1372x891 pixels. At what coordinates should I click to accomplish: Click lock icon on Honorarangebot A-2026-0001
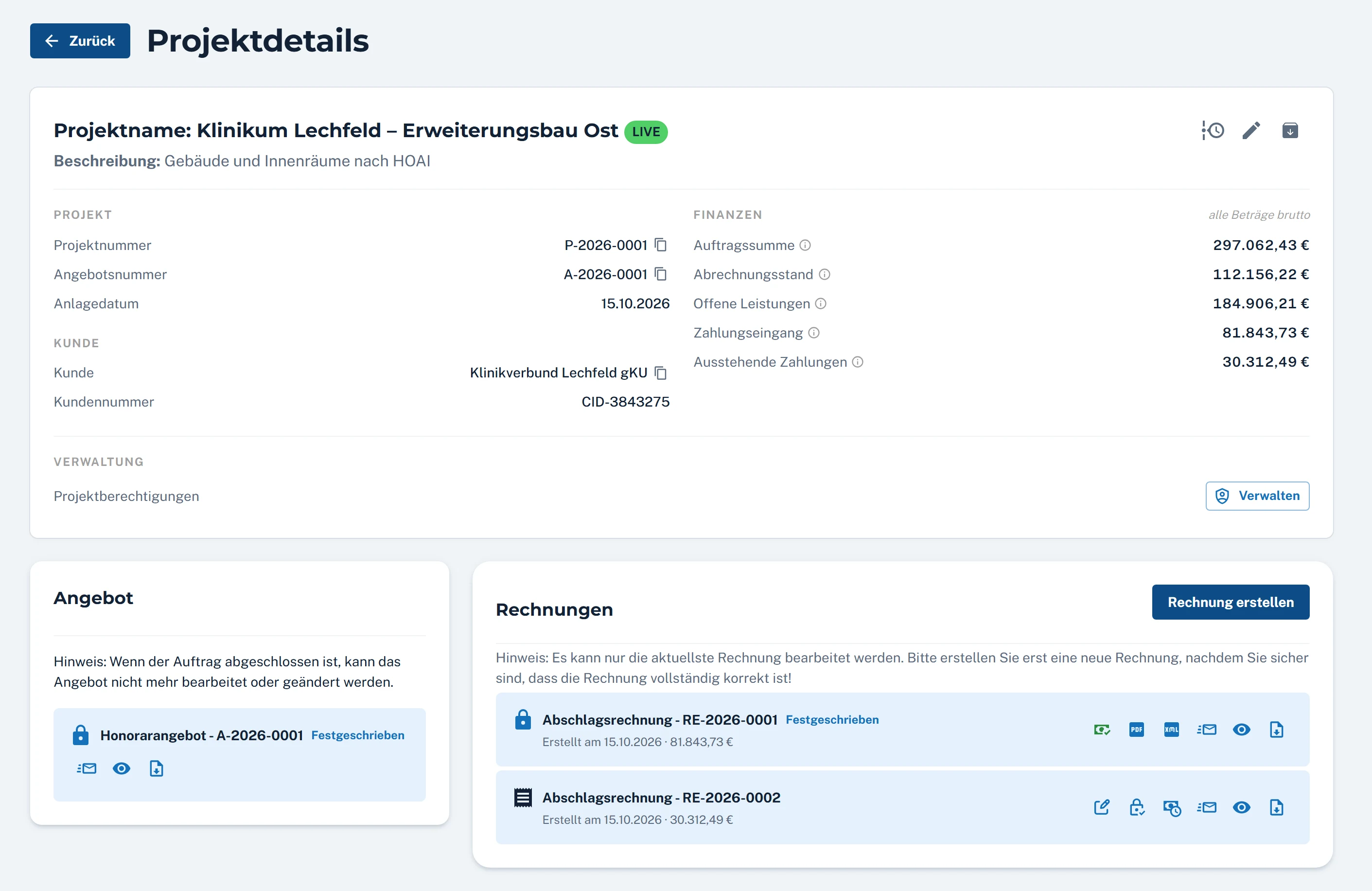[81, 735]
